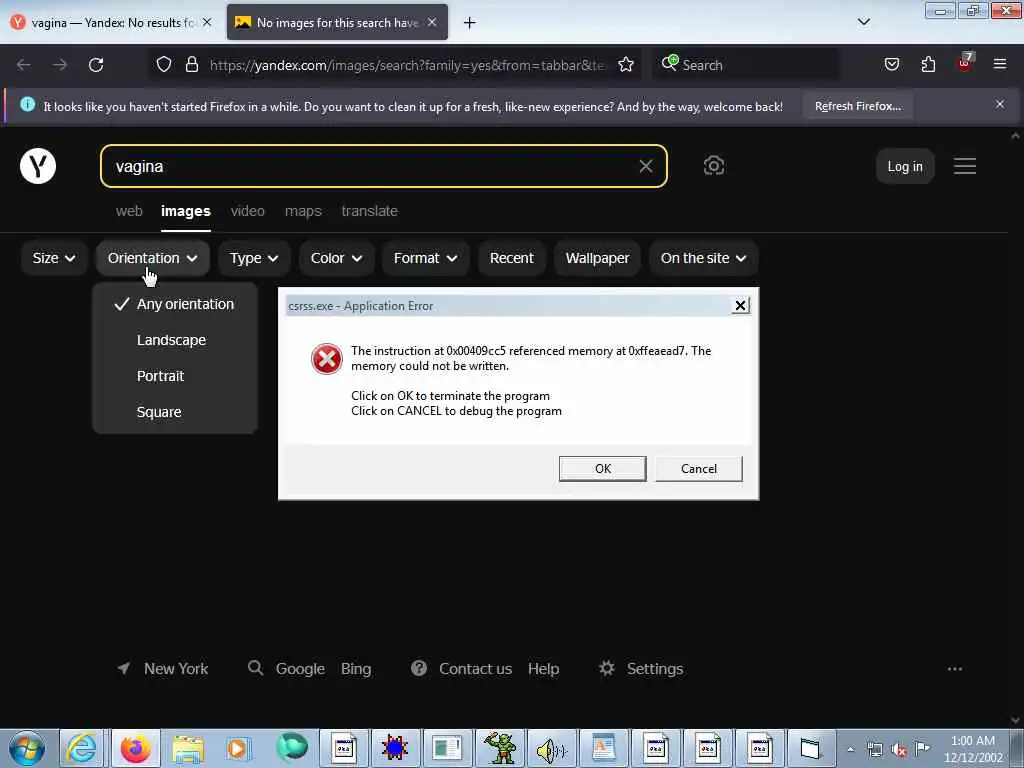Open the Windows Start menu

pyautogui.click(x=27, y=748)
